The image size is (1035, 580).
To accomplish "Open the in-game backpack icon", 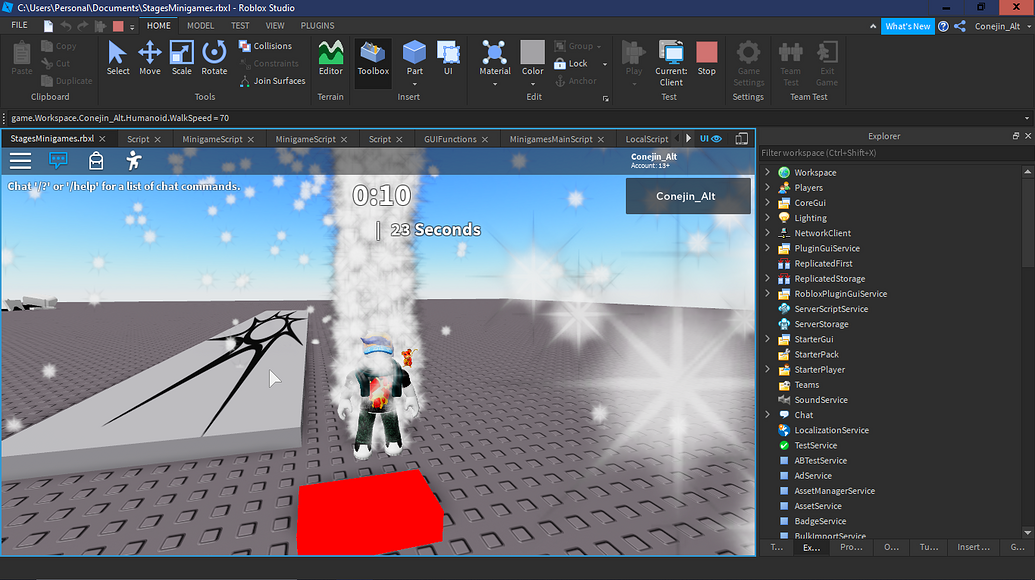I will coord(96,160).
